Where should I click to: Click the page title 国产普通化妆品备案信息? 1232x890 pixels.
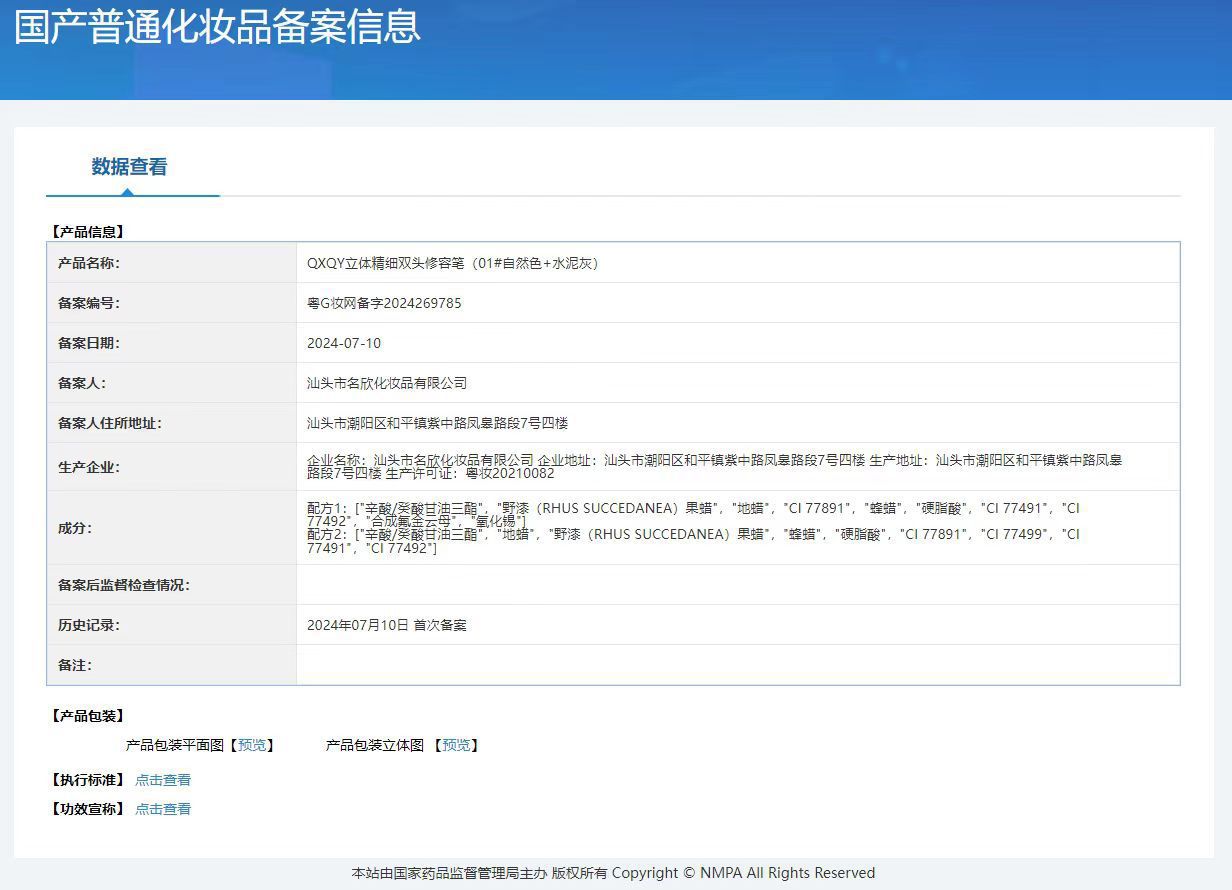[x=217, y=26]
